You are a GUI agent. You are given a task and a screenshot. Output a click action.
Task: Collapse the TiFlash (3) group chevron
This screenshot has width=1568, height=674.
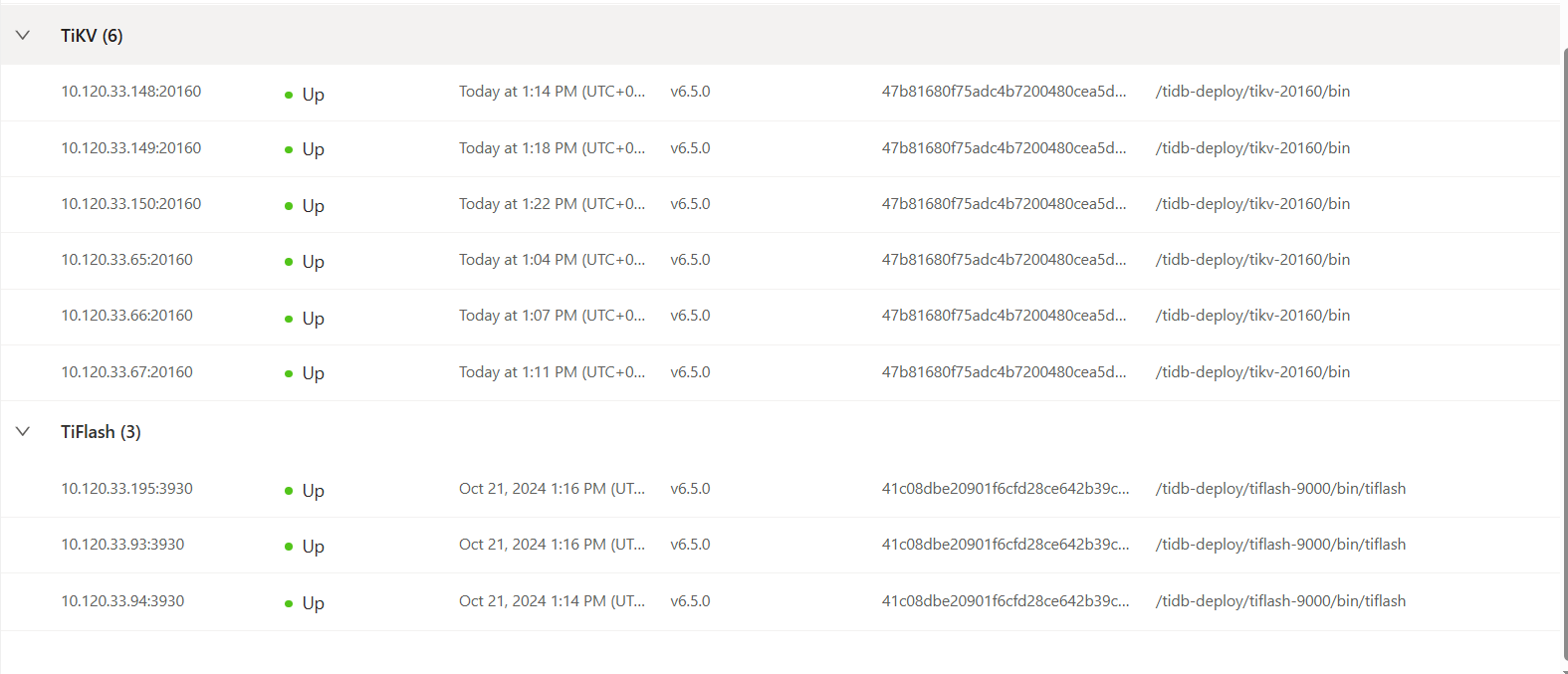(23, 432)
